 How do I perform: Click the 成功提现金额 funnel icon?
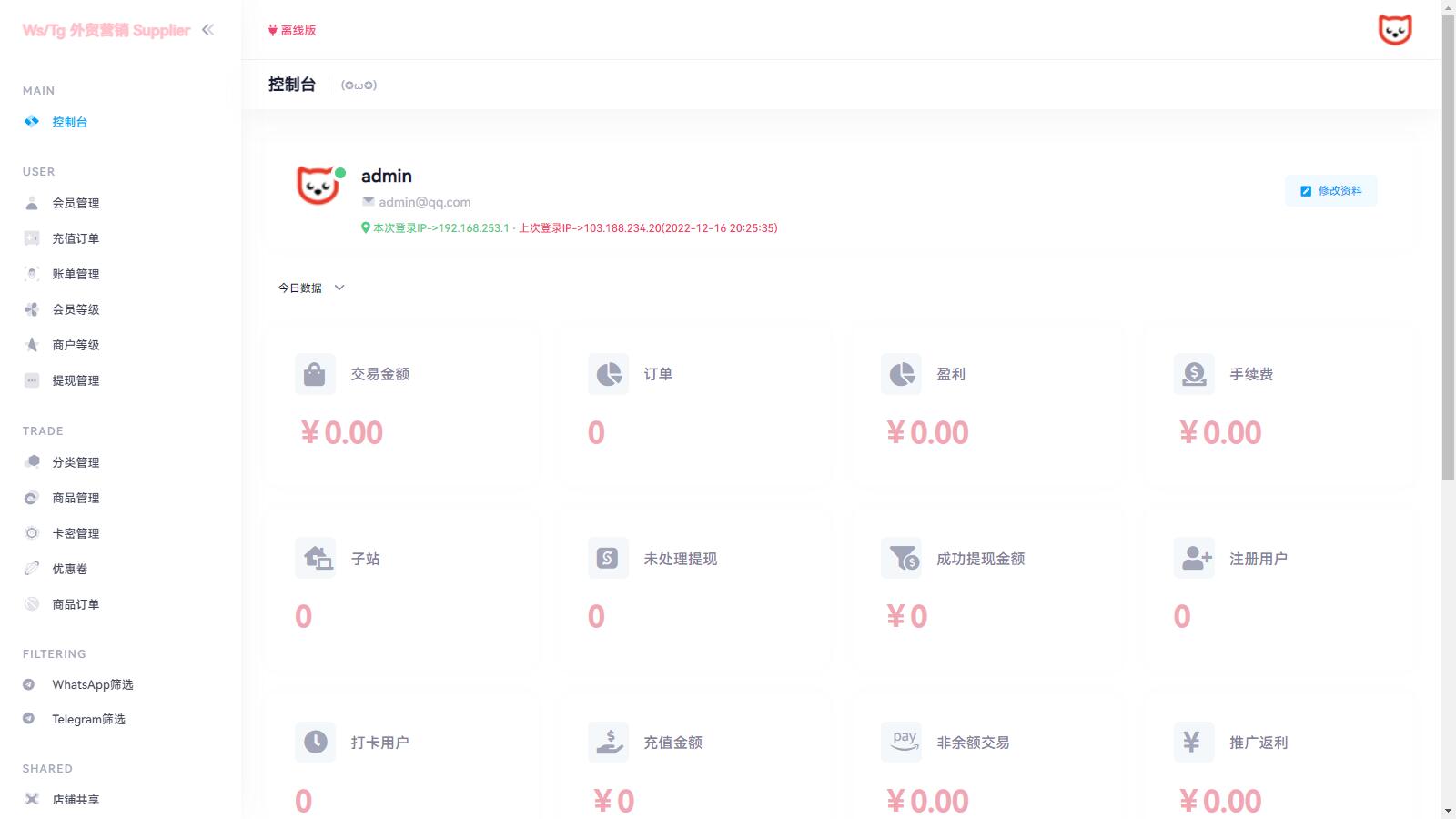click(901, 558)
